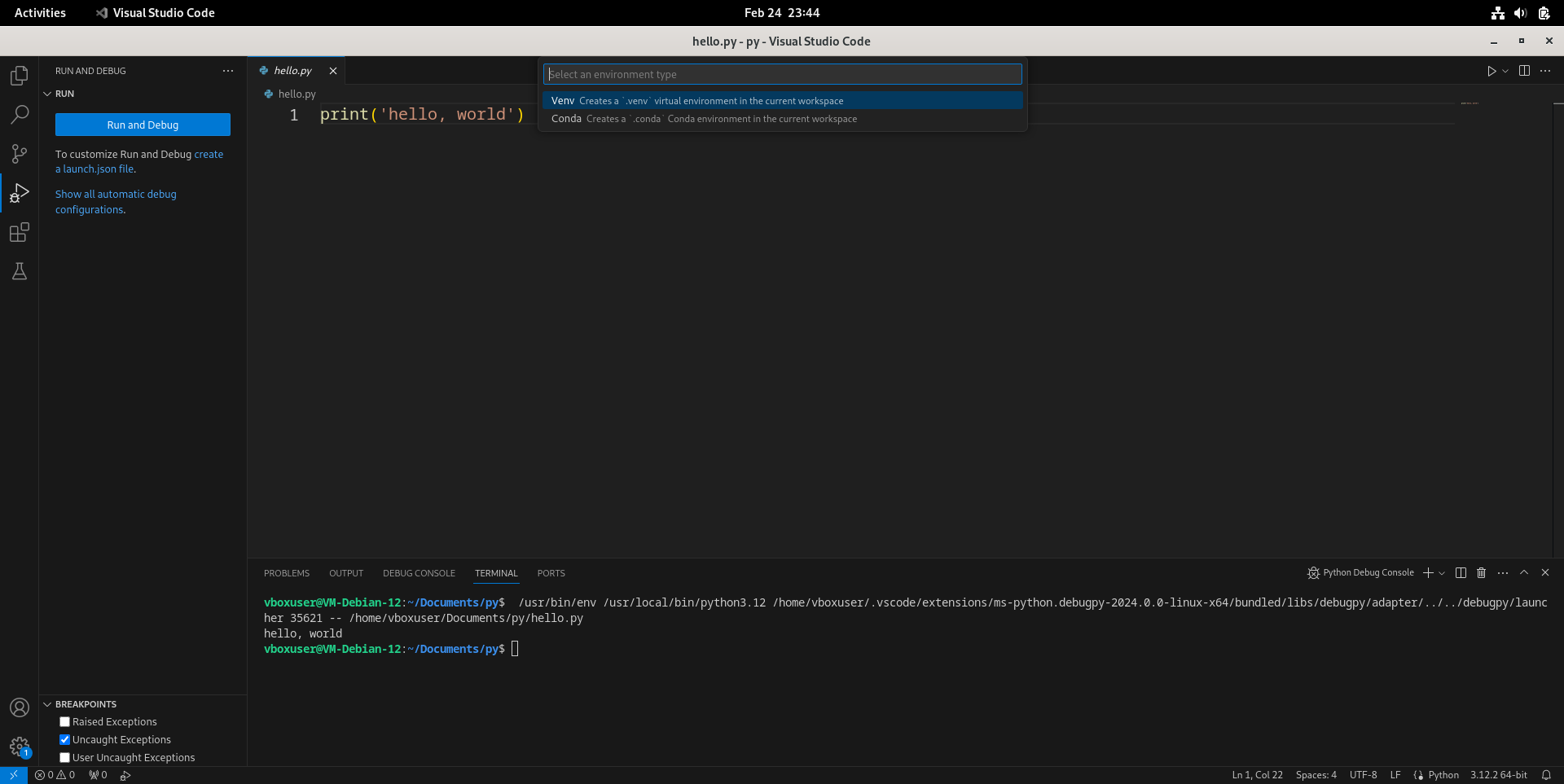Viewport: 1564px width, 784px height.
Task: Click the hello.py breadcrumb
Action: tap(290, 94)
